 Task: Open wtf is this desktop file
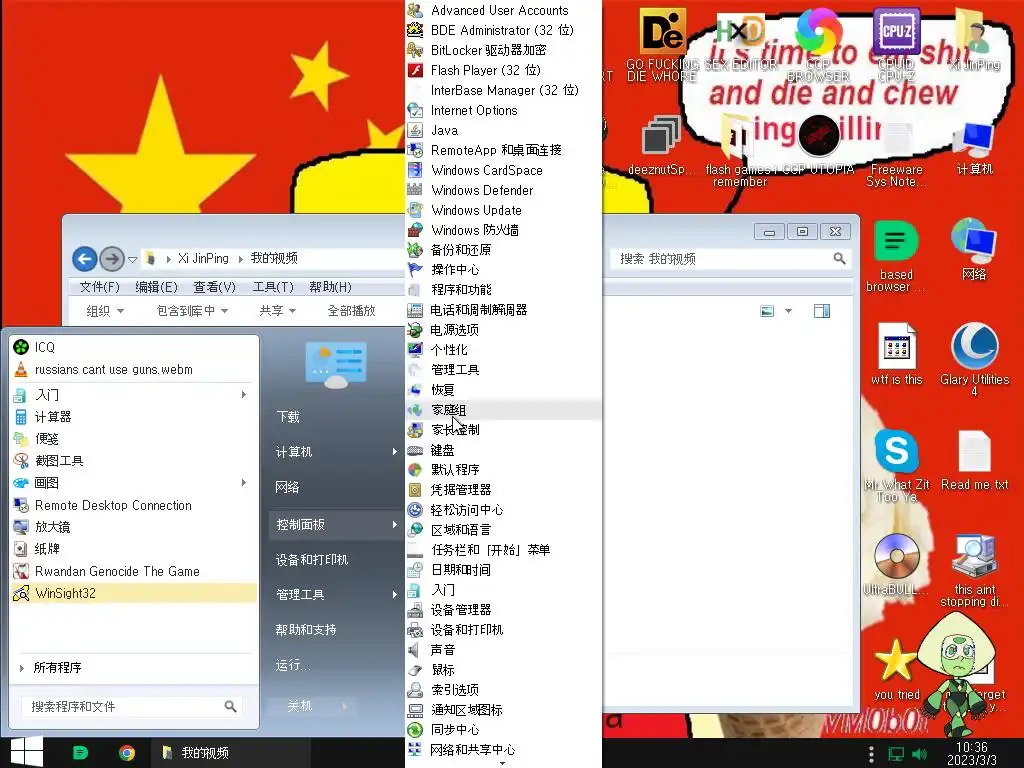tap(896, 354)
